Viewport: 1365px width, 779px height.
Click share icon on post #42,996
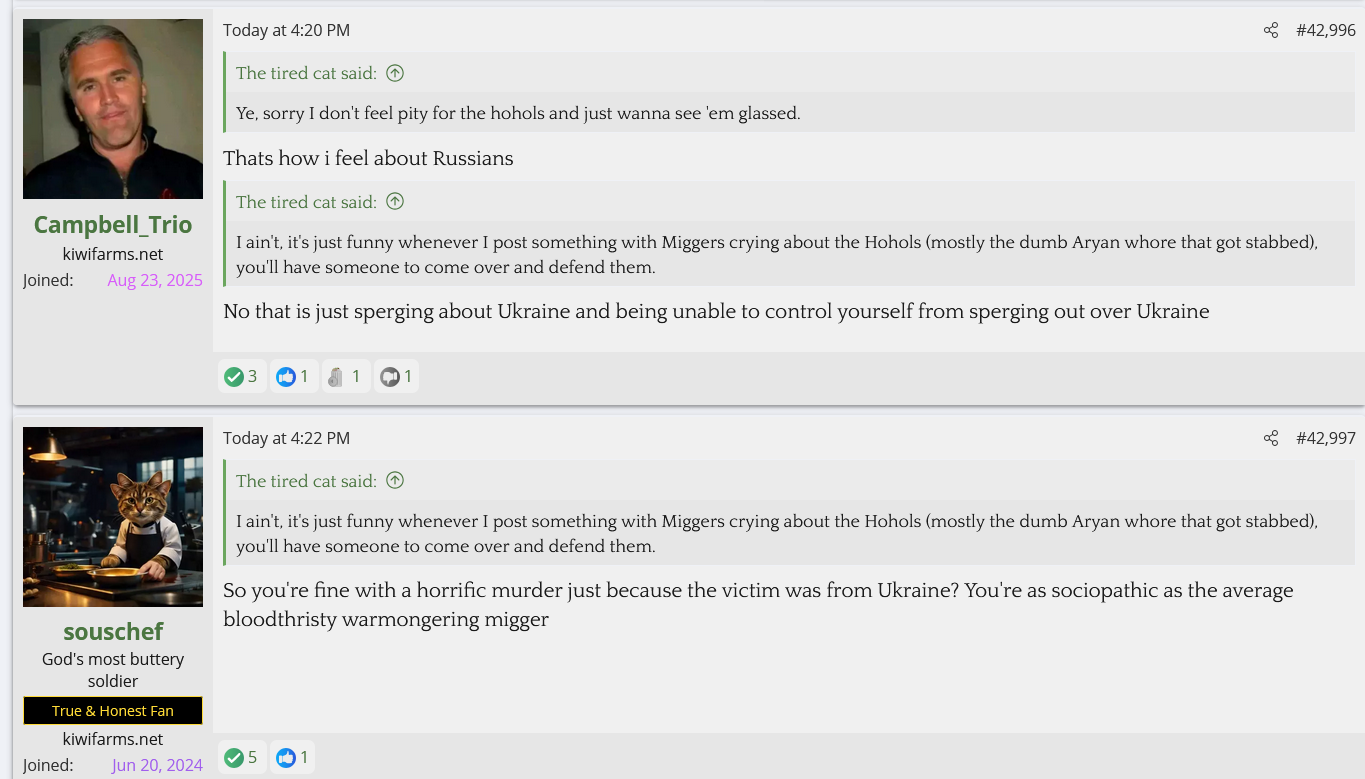pyautogui.click(x=1270, y=30)
